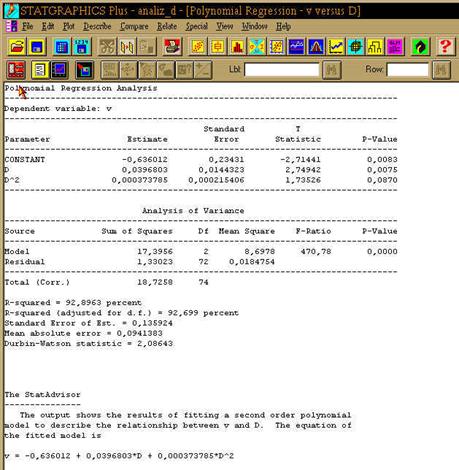
Task: Click the blue spreadsheet grid icon
Action: [x=62, y=47]
